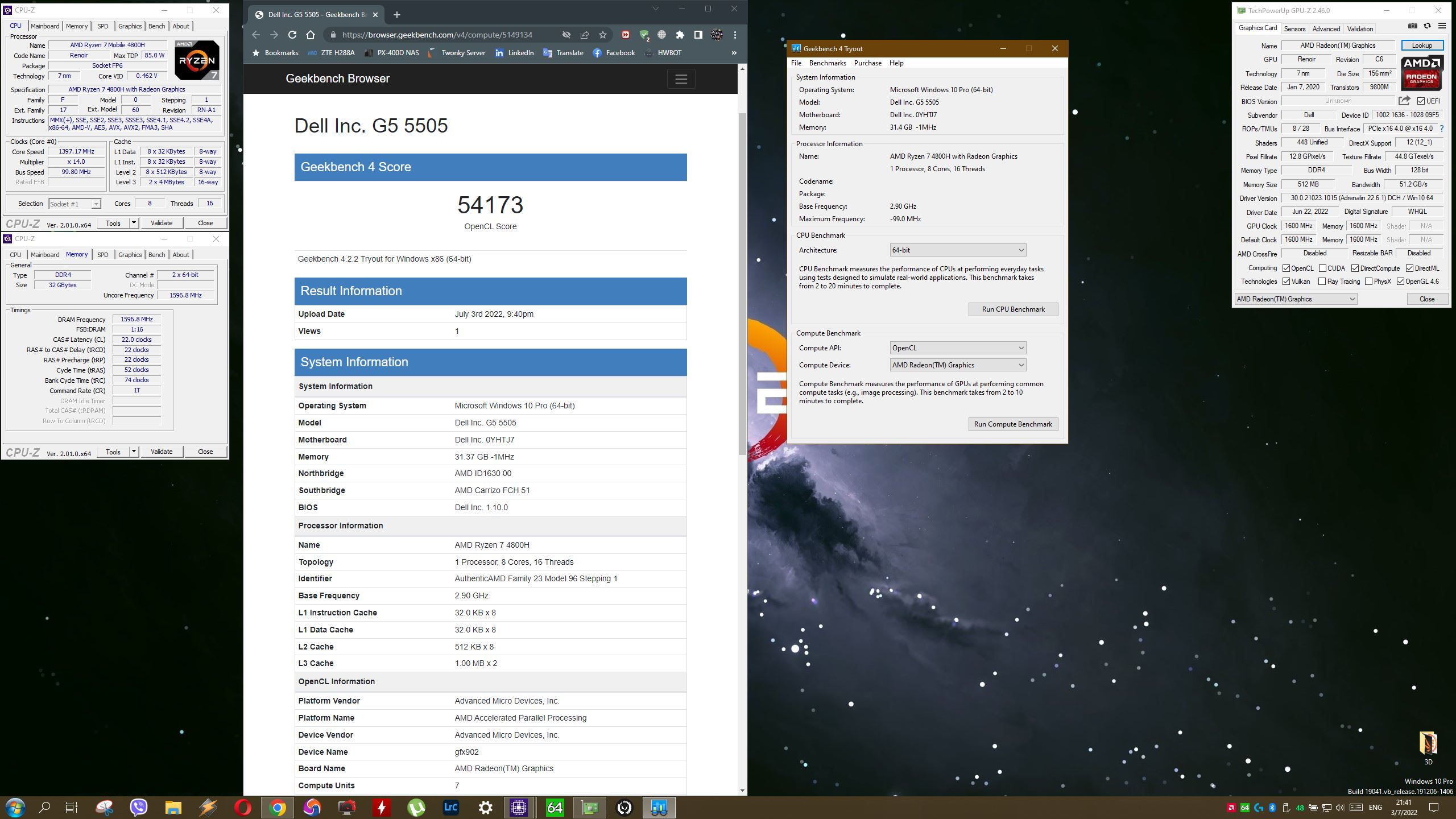Open the HWBOT bookmark
Viewport: 1456px width, 819px height.
(x=663, y=53)
